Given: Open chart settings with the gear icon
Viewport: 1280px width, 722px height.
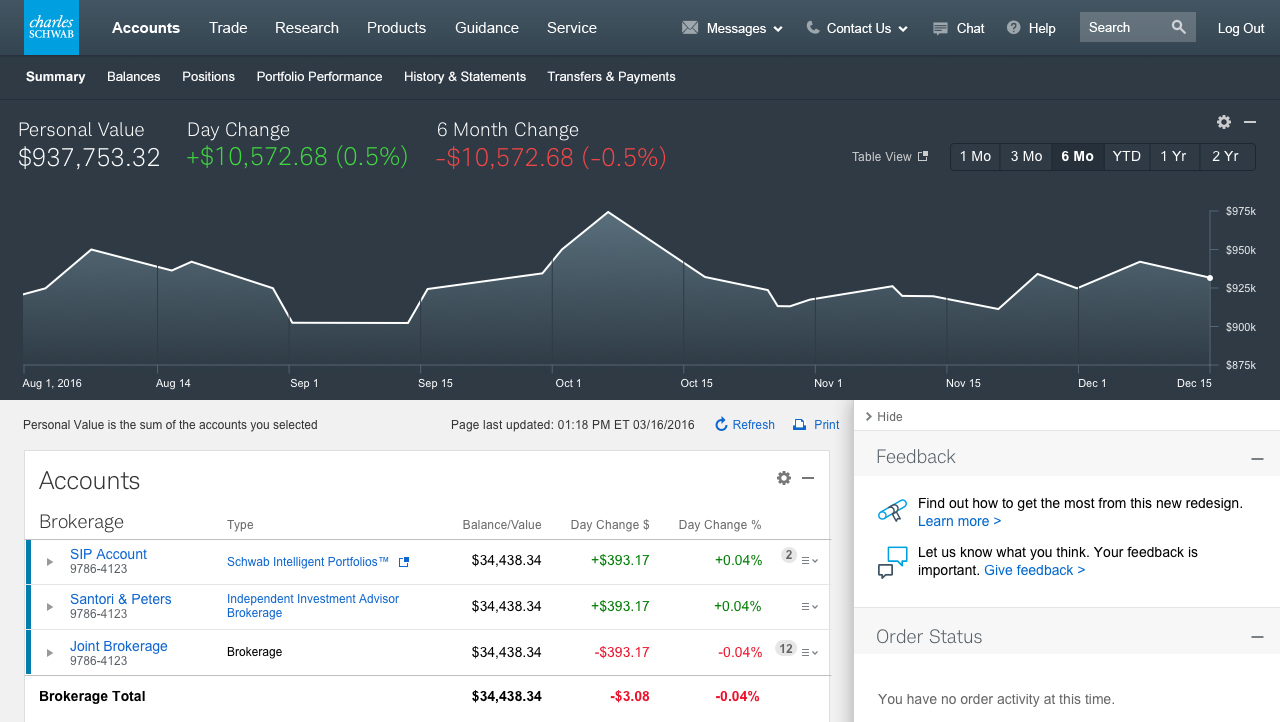Looking at the screenshot, I should [x=1223, y=122].
